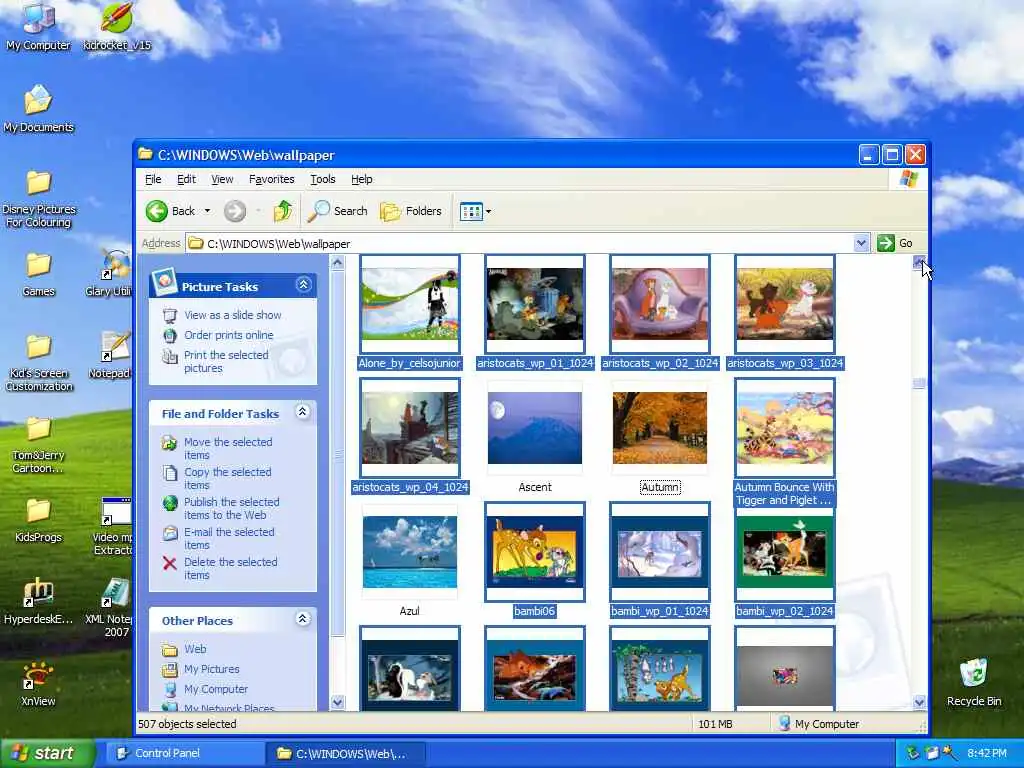
Task: Select aristocats_wp_02_1024 thumbnail
Action: (660, 304)
